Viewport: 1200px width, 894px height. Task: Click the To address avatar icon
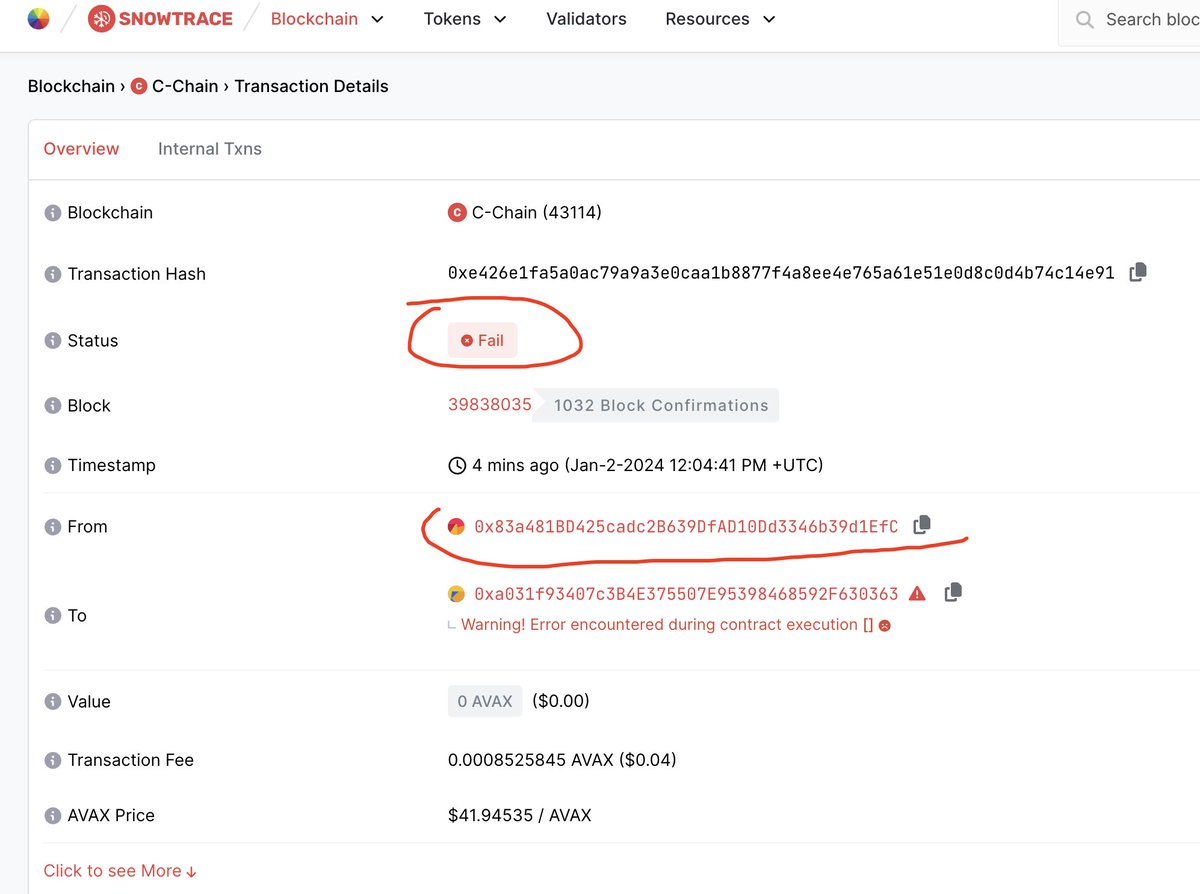(456, 594)
